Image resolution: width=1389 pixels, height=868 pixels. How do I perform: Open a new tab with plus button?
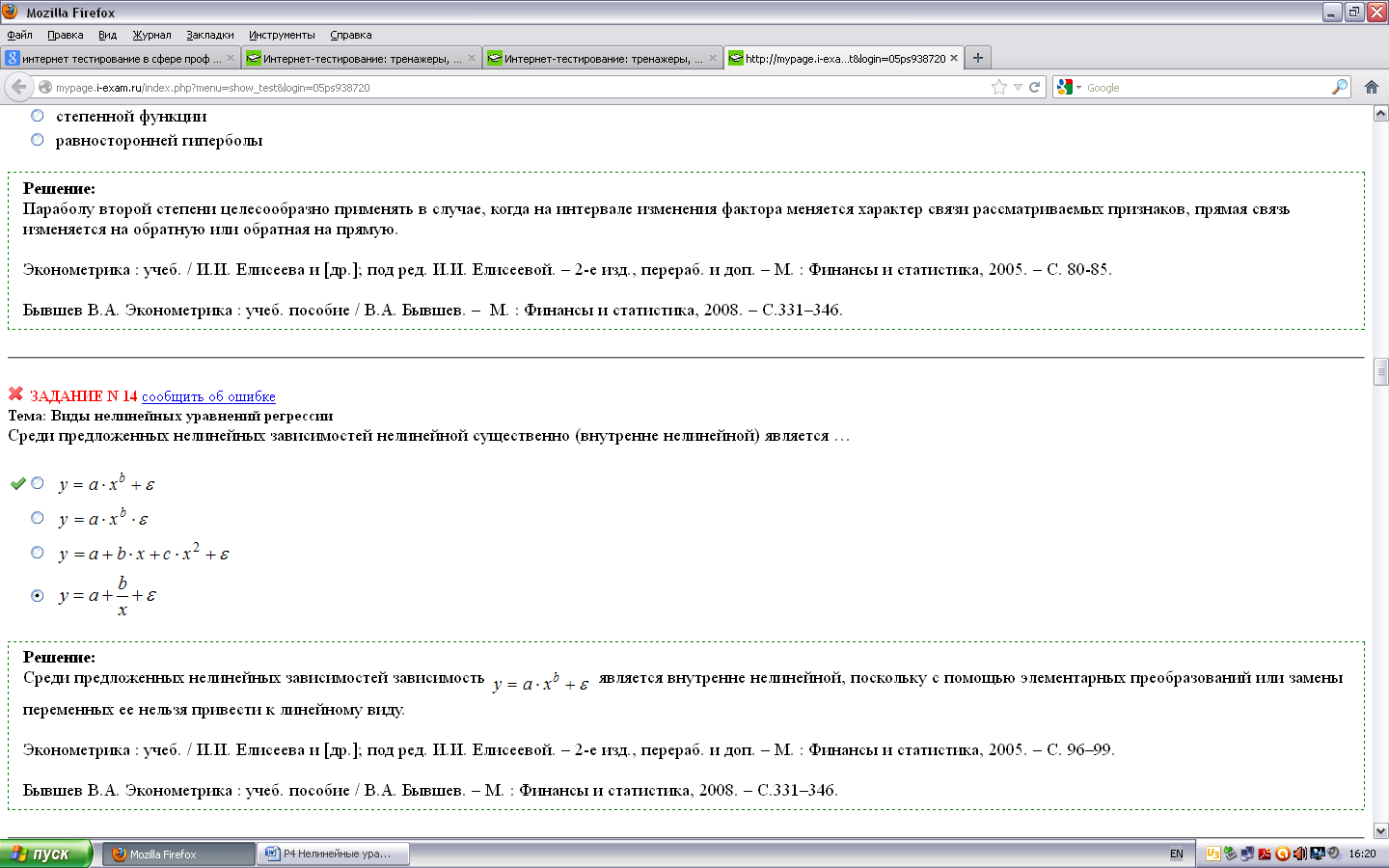point(978,58)
